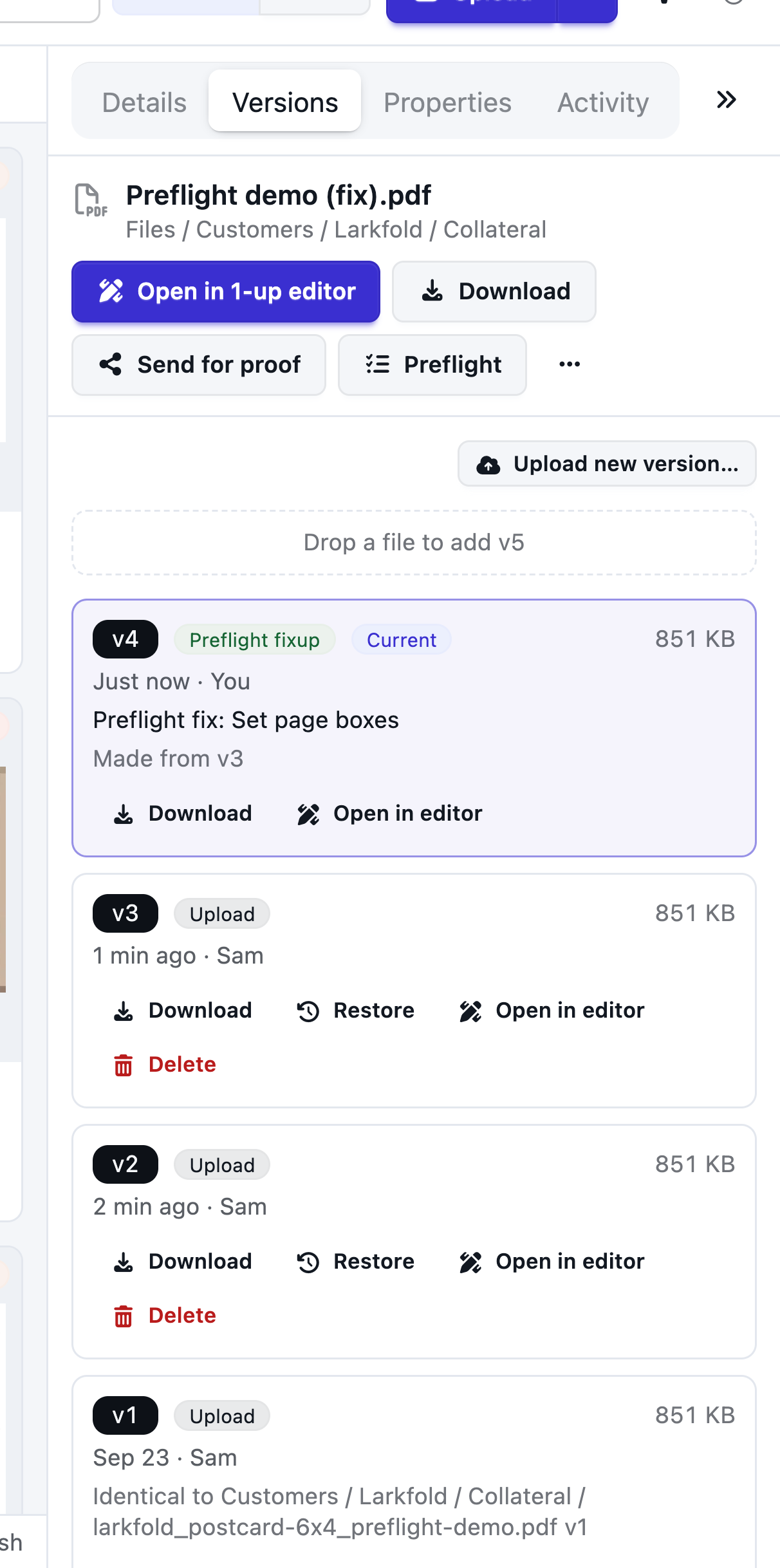
Task: Select the Versions tab
Action: tap(285, 102)
